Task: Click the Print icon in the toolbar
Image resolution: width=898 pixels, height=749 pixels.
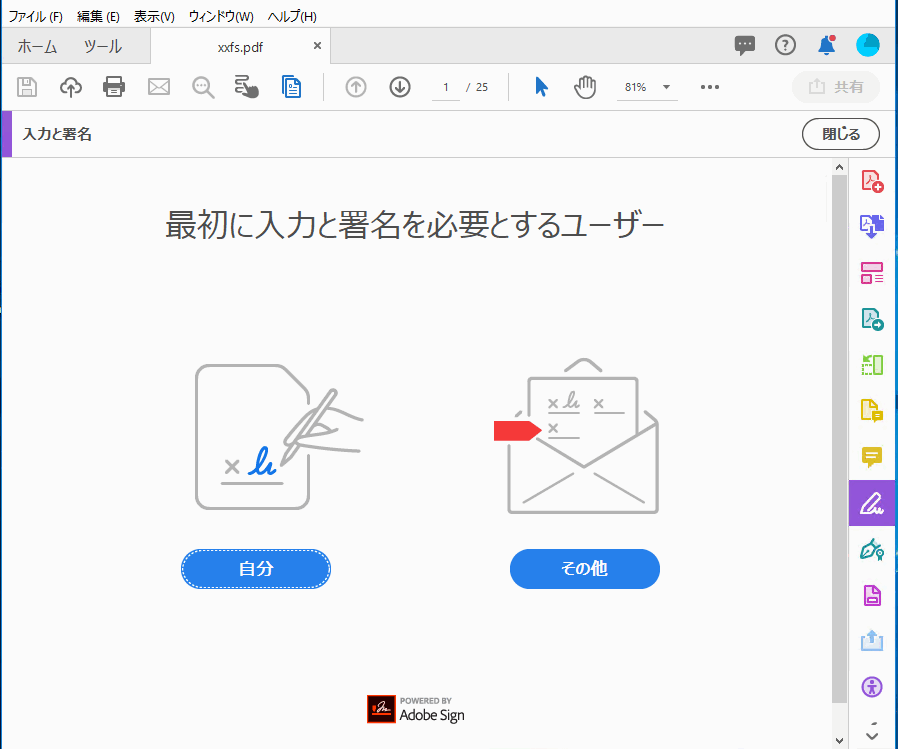Action: tap(114, 87)
